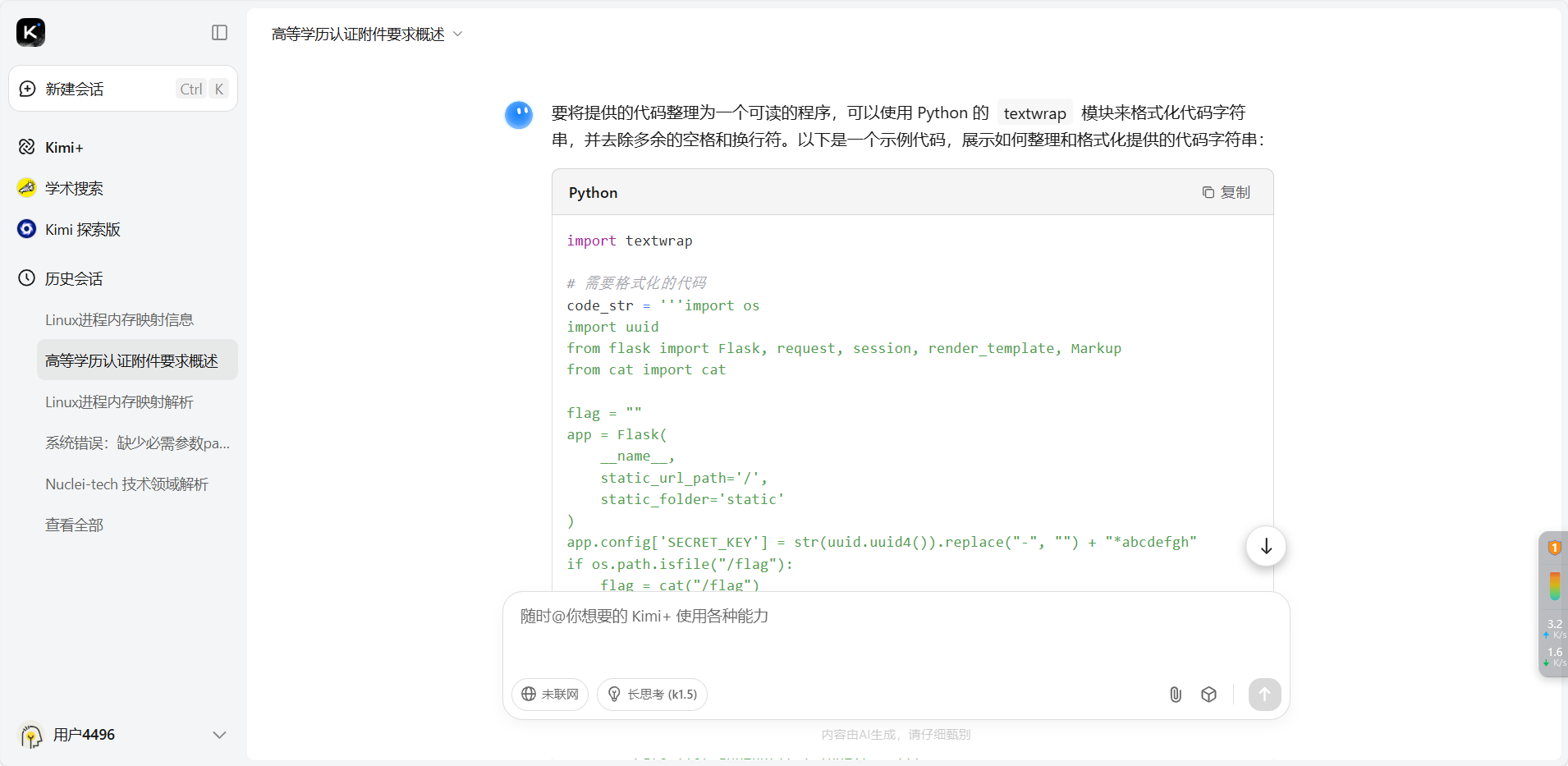This screenshot has width=1568, height=766.
Task: Open 历史会话 via the clock icon
Action: pos(25,278)
